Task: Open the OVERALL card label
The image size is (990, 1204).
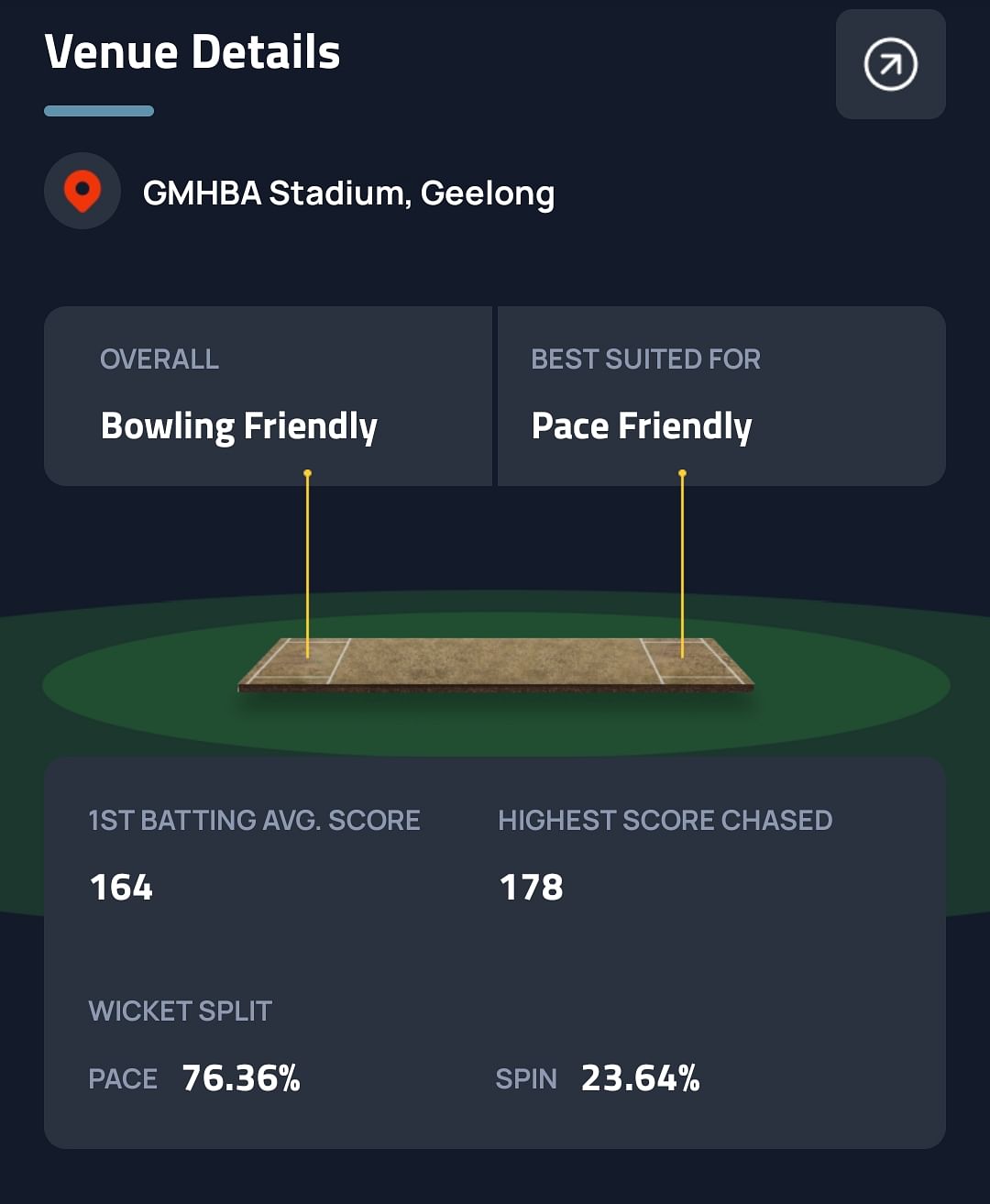Action: 159,359
